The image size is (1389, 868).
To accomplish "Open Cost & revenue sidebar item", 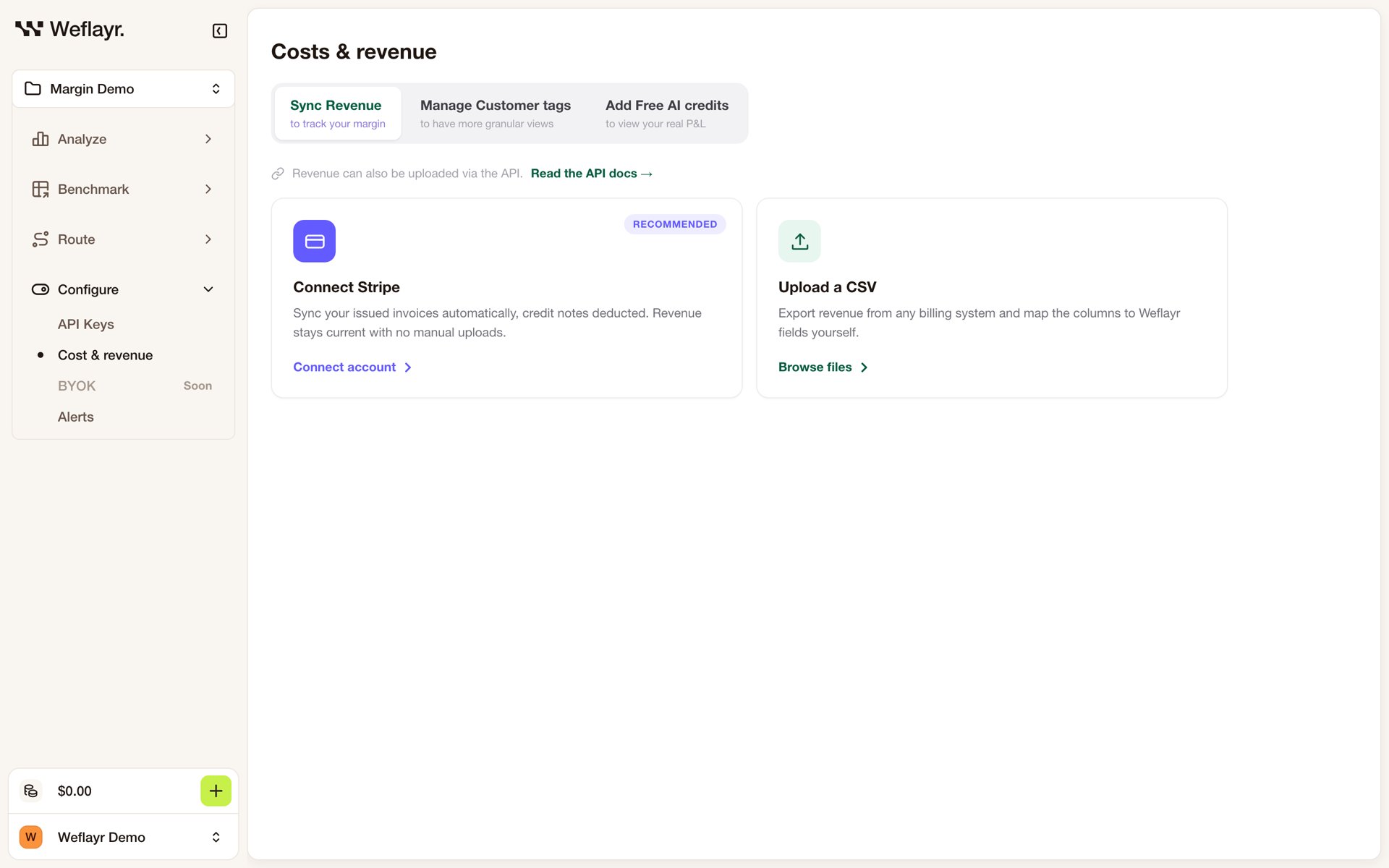I will click(106, 355).
